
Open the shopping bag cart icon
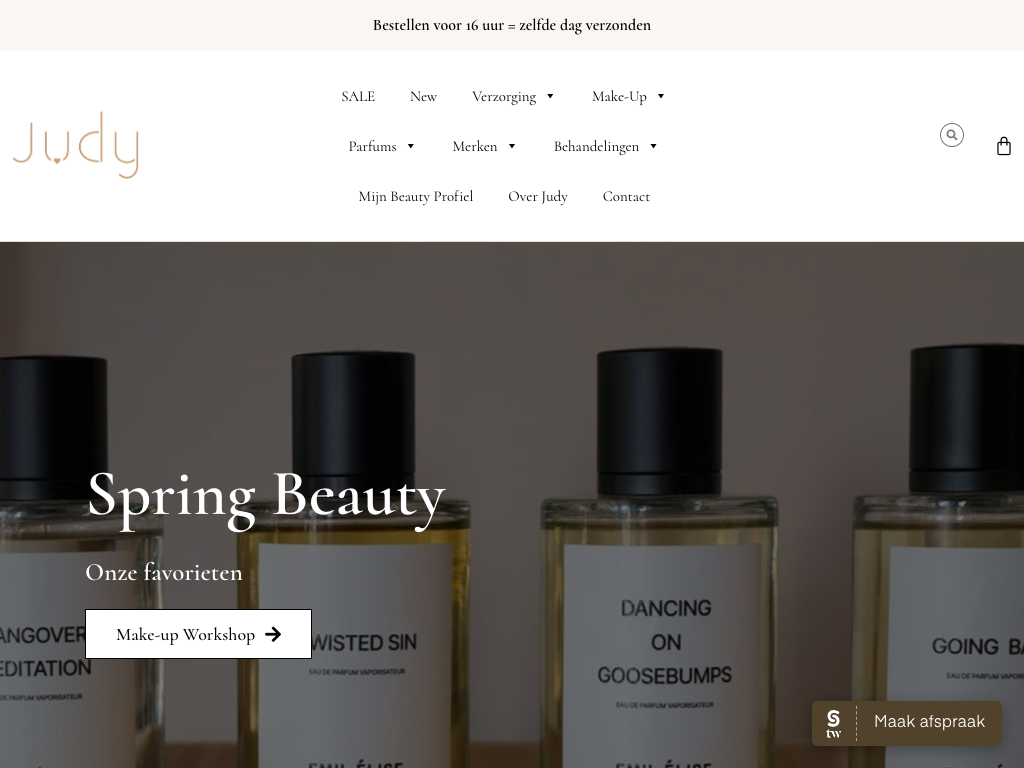[1004, 146]
